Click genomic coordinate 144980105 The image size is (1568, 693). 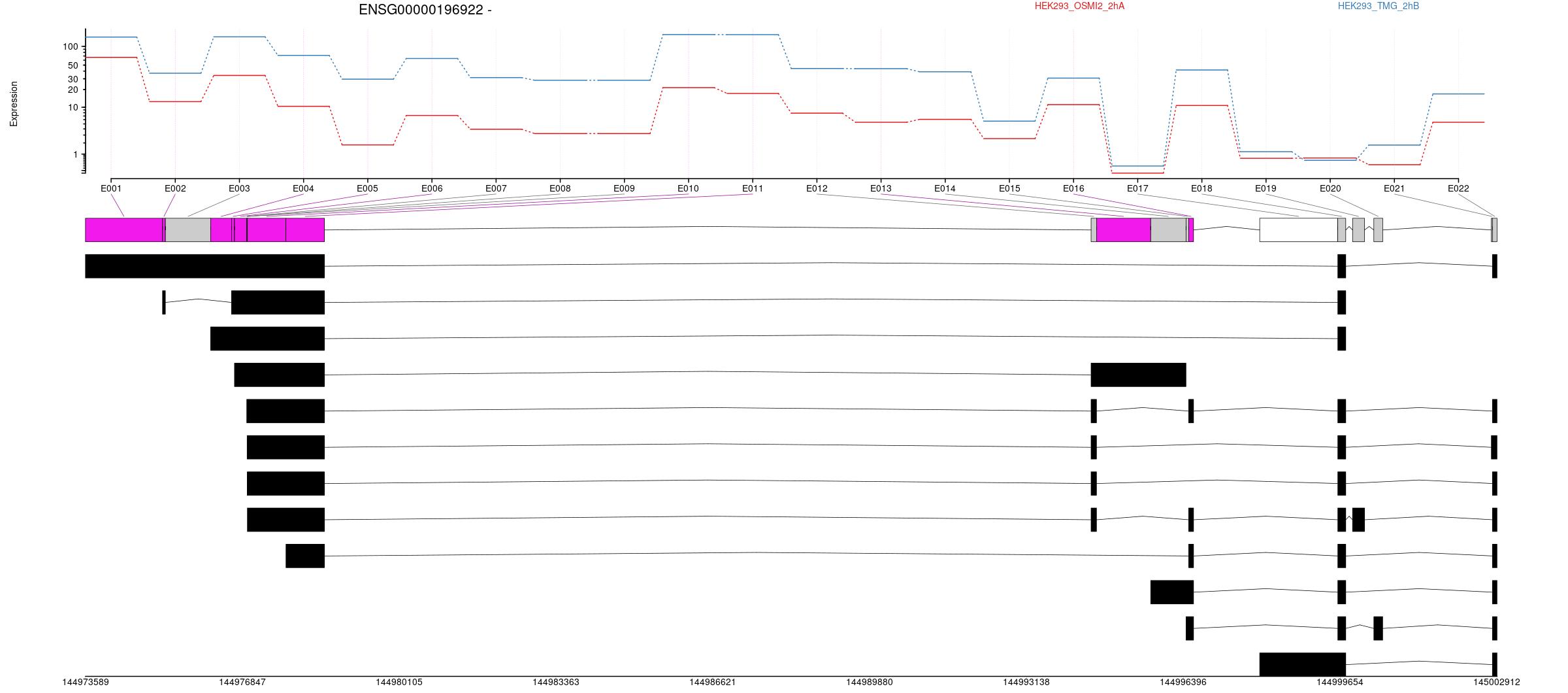pos(399,682)
